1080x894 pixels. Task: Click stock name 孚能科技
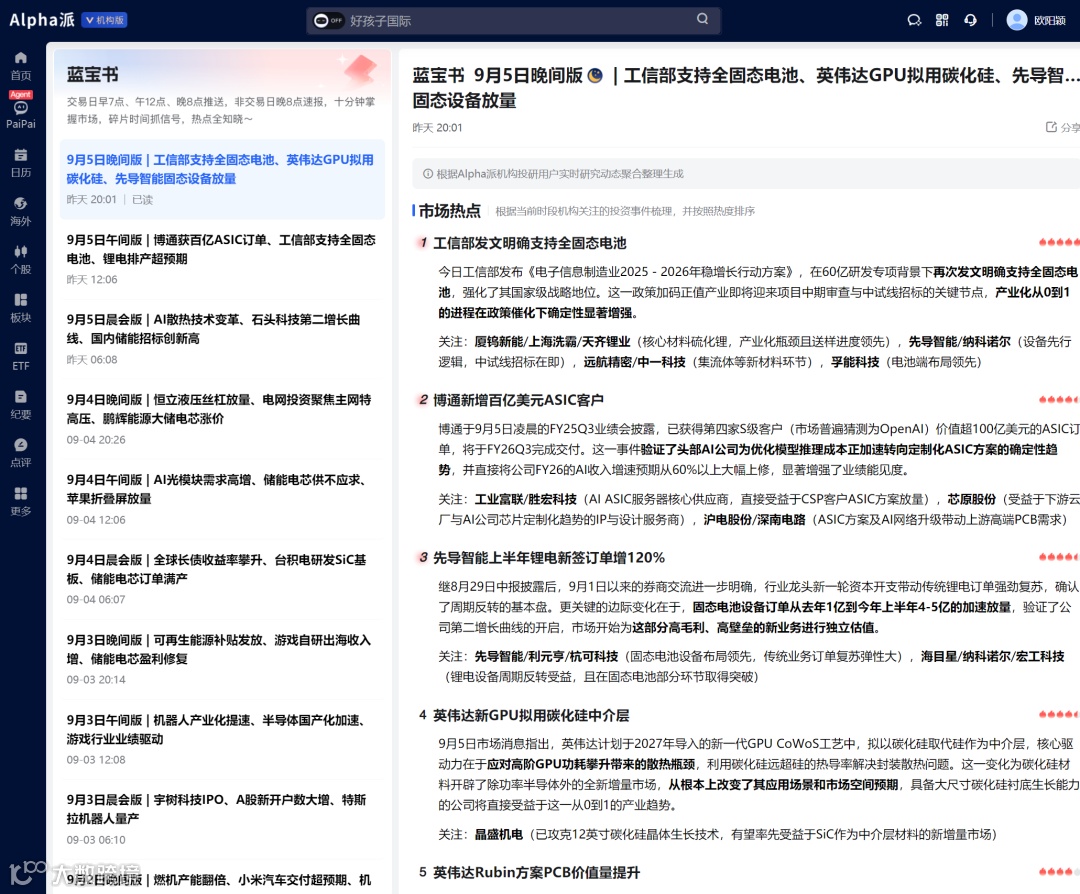tap(855, 362)
